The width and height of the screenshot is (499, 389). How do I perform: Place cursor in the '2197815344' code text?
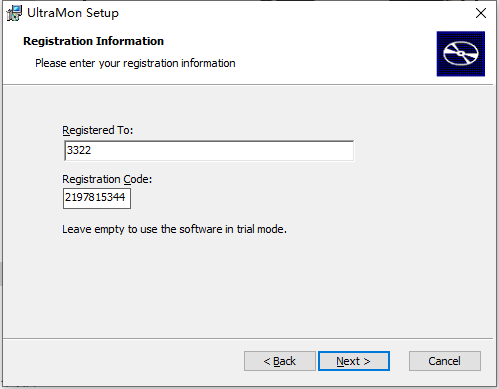[x=95, y=197]
